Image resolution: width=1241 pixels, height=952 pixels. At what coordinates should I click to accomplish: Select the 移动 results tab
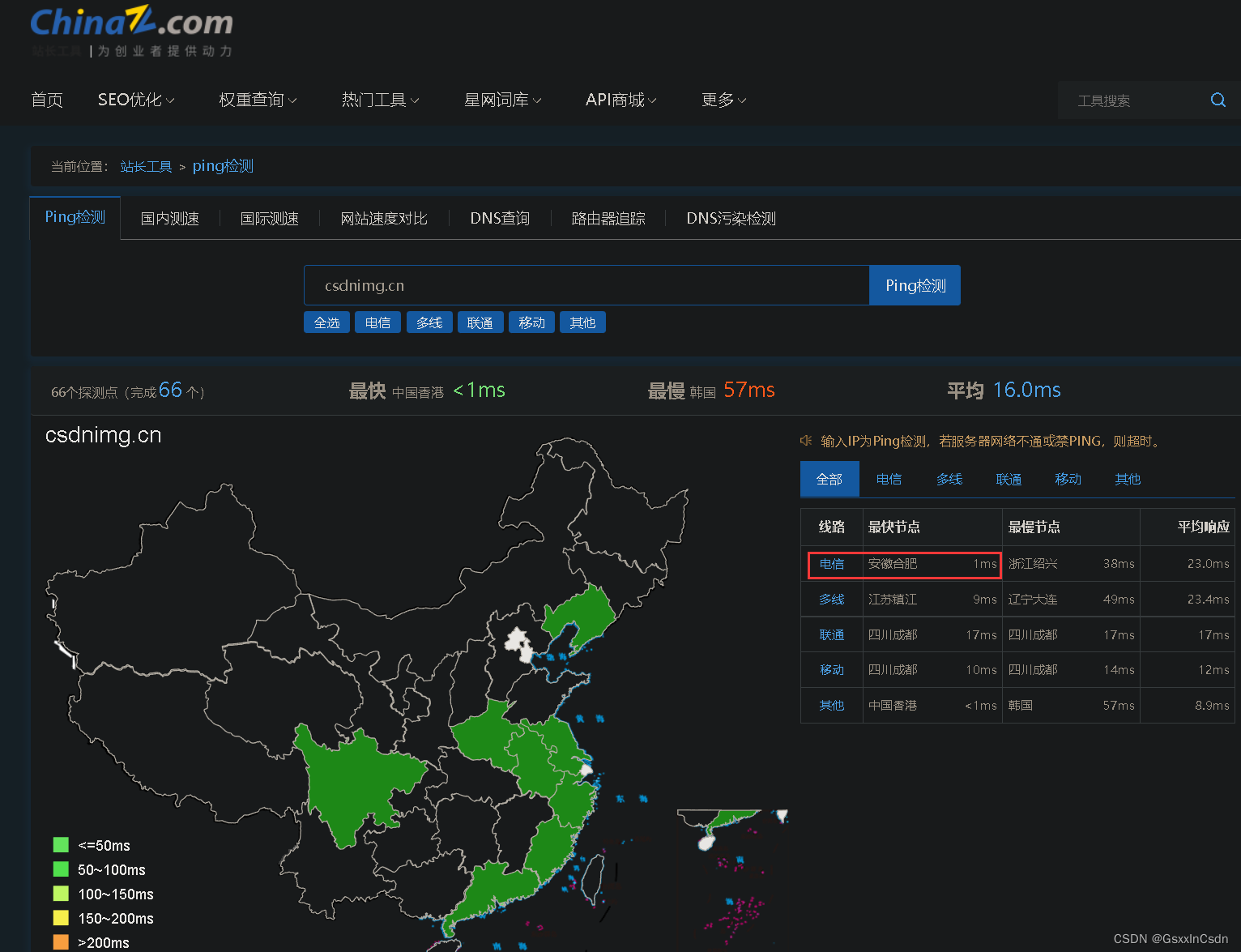1068,479
